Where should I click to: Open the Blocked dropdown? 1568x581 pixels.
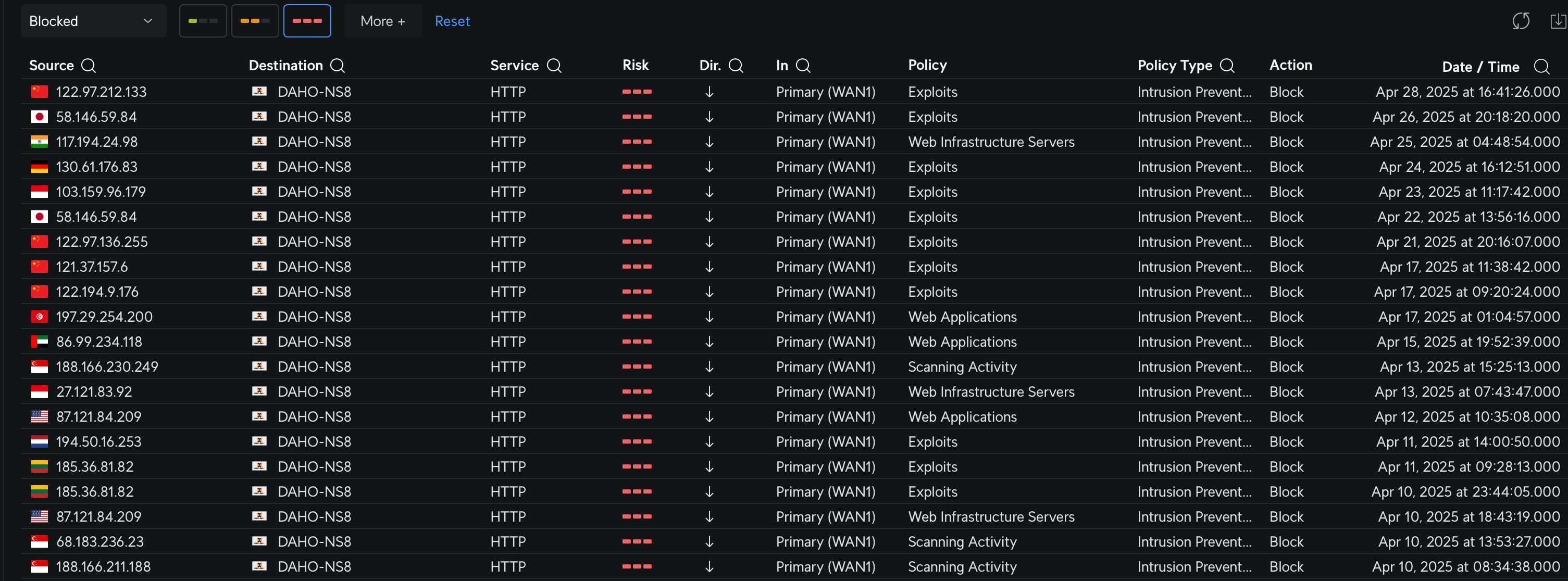pyautogui.click(x=93, y=21)
